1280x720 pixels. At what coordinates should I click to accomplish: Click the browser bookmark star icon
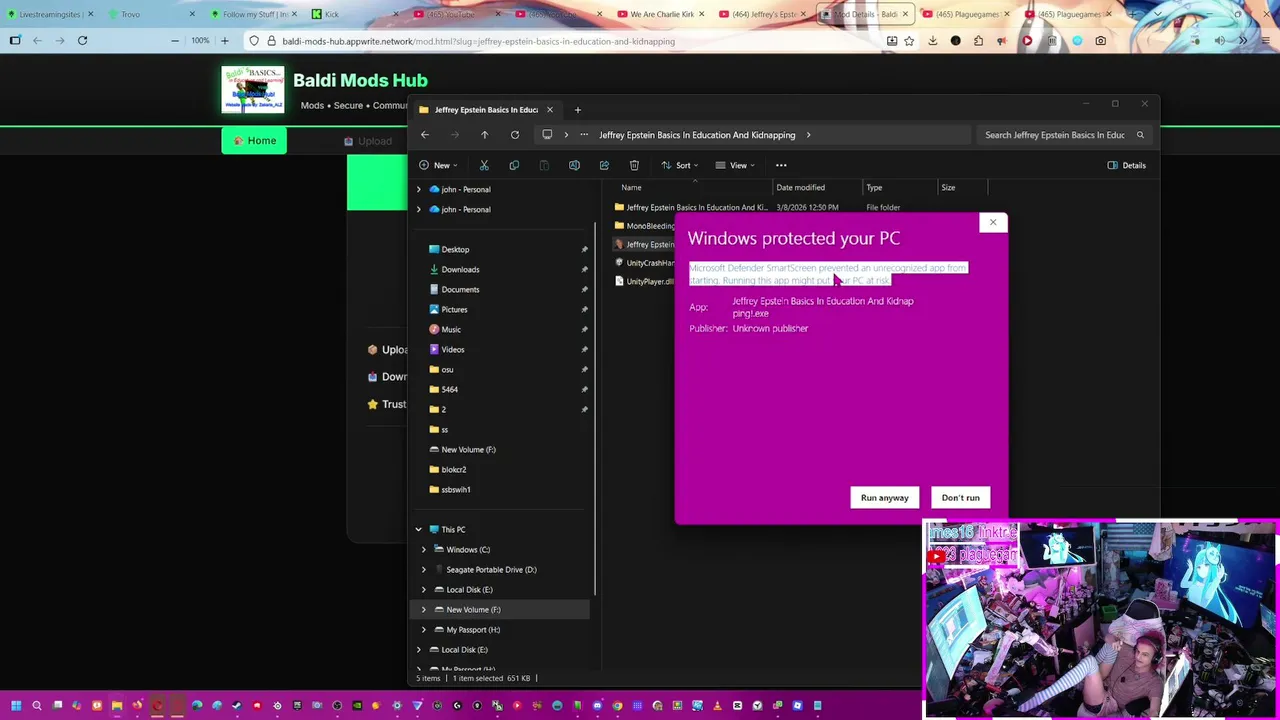pyautogui.click(x=909, y=41)
